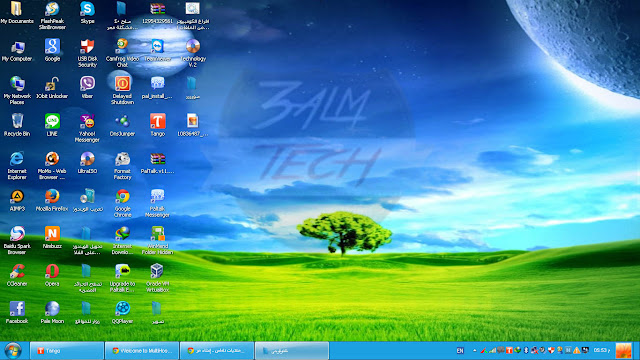Open the Google desktop shortcut
640x360 pixels.
tap(52, 51)
